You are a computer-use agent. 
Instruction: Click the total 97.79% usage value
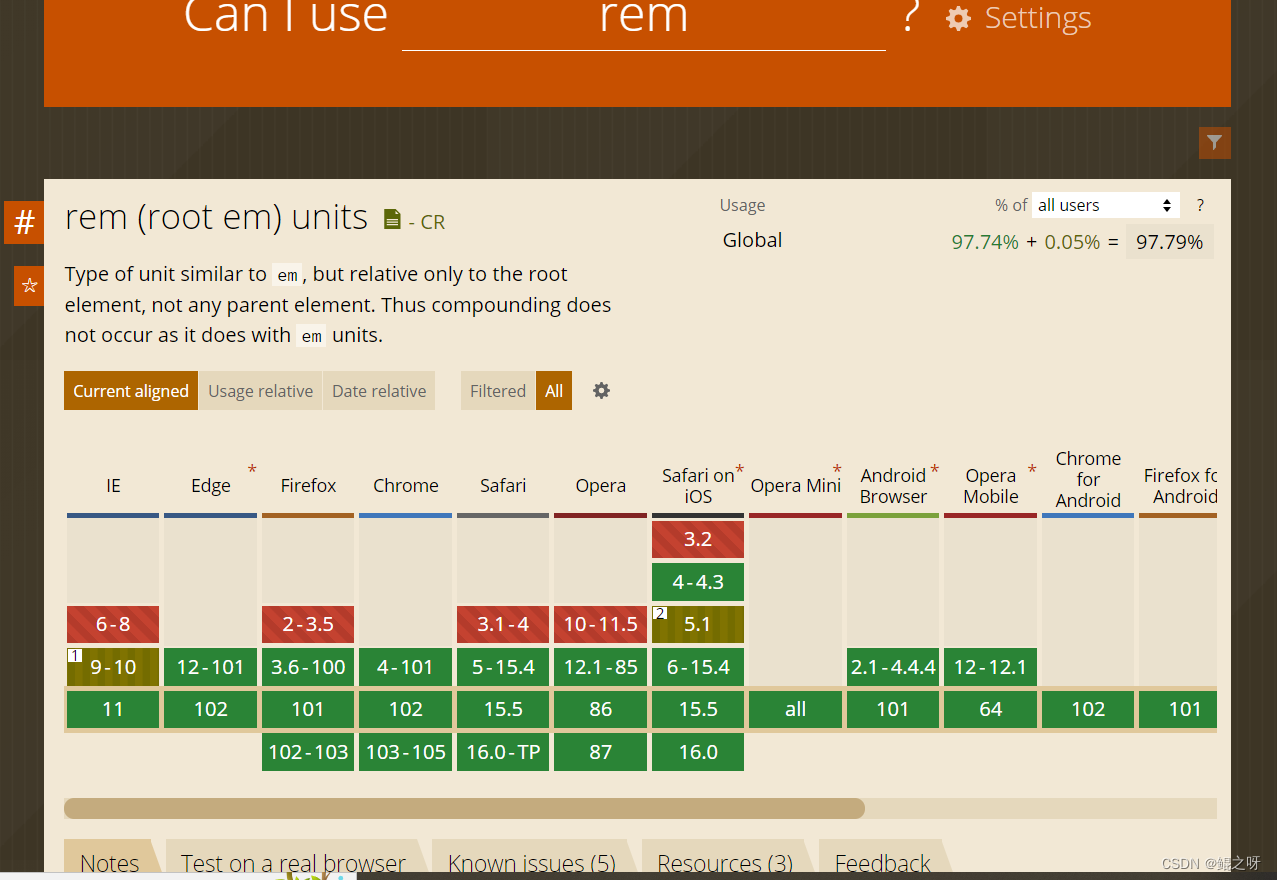point(1170,242)
